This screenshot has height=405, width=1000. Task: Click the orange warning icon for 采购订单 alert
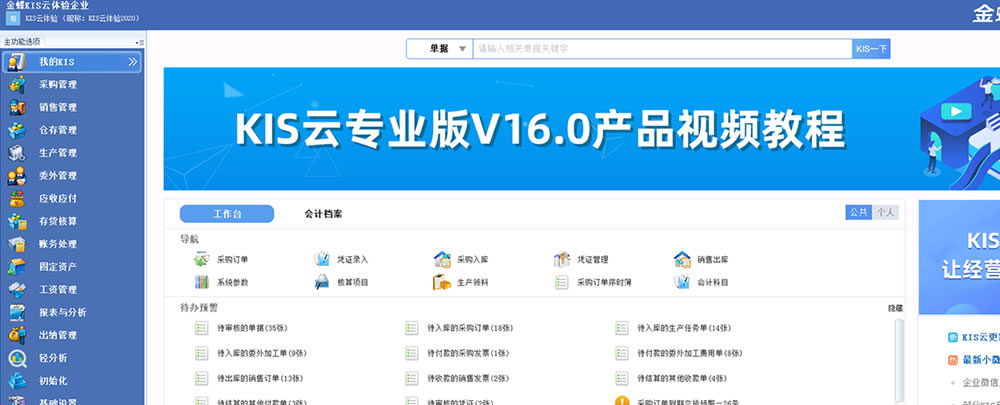pyautogui.click(x=622, y=402)
